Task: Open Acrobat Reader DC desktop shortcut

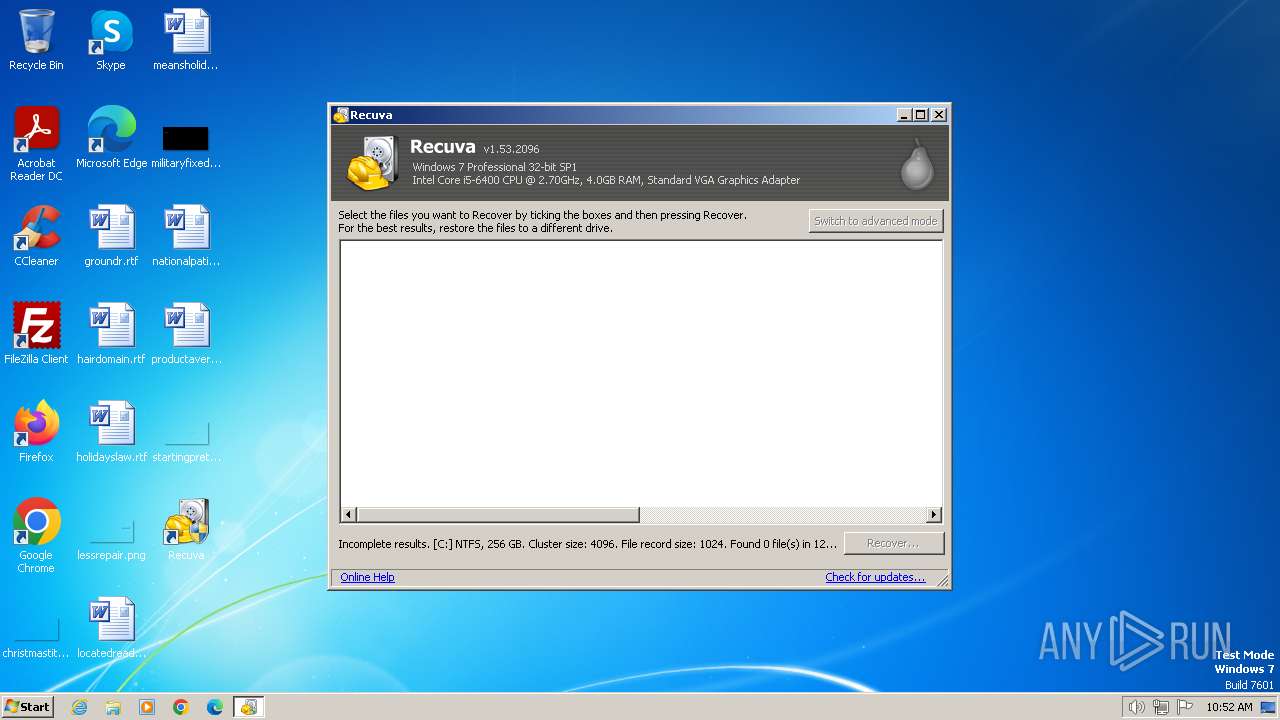Action: click(x=36, y=144)
